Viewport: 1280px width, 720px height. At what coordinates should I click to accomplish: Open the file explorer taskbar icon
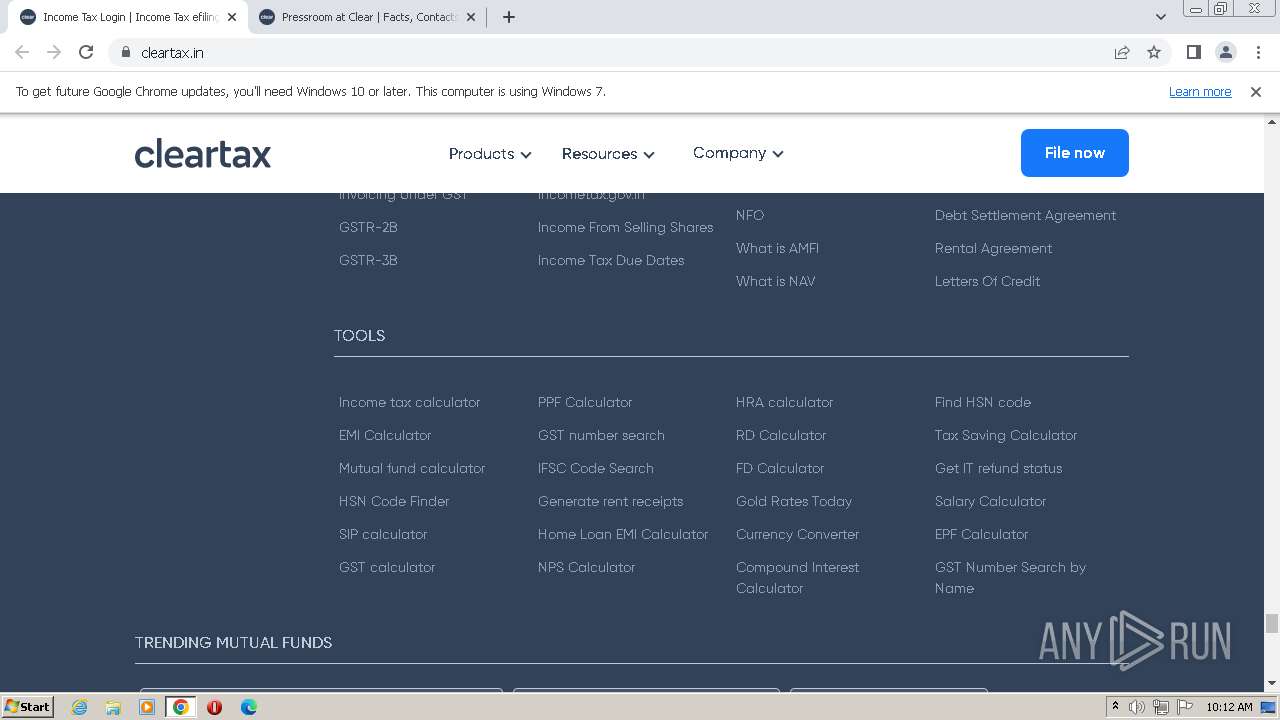coord(113,707)
